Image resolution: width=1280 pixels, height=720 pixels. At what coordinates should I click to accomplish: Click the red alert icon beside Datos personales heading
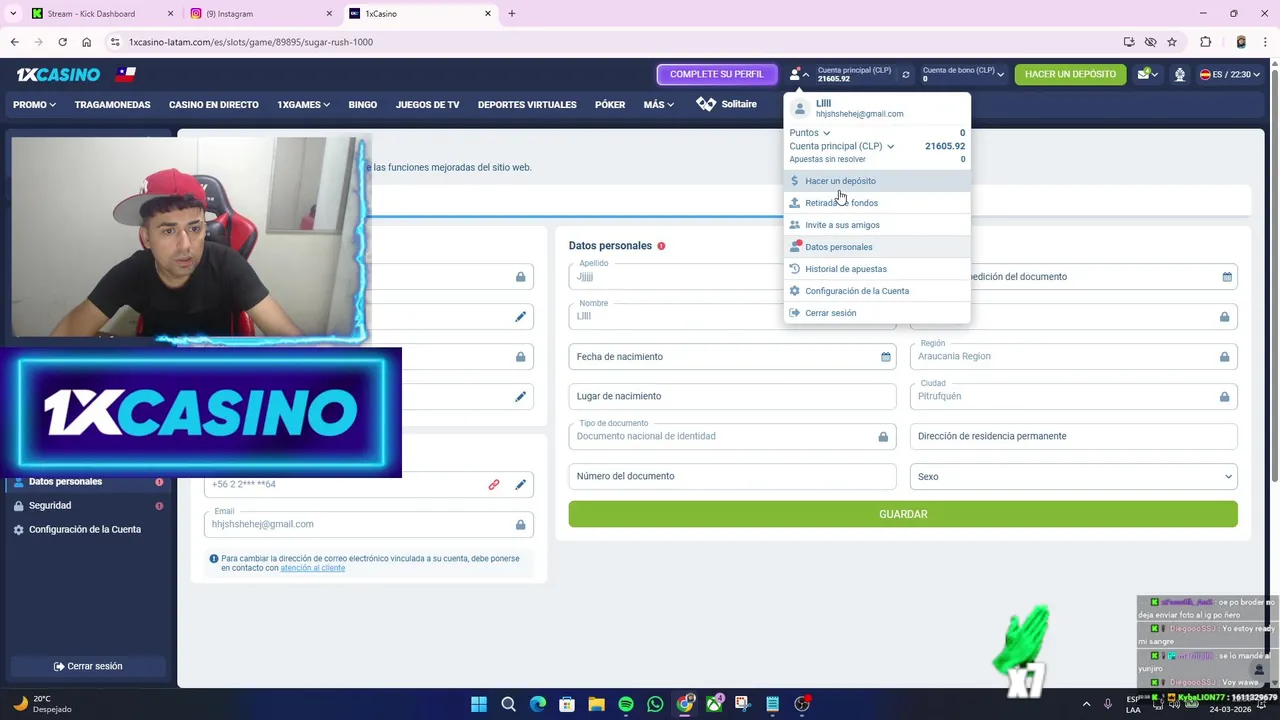[661, 246]
